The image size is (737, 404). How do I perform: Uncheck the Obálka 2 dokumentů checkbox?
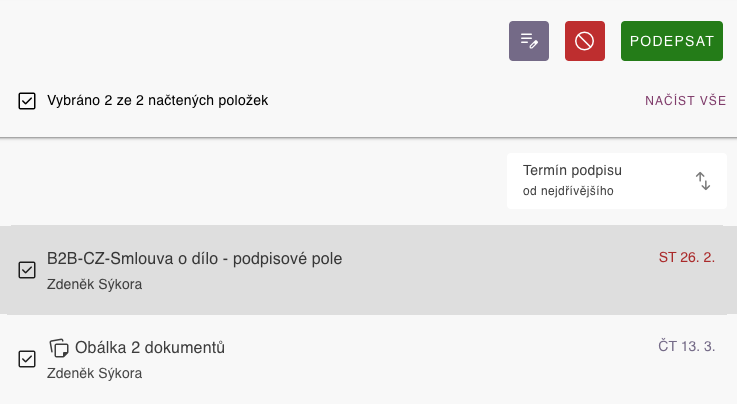(x=27, y=358)
